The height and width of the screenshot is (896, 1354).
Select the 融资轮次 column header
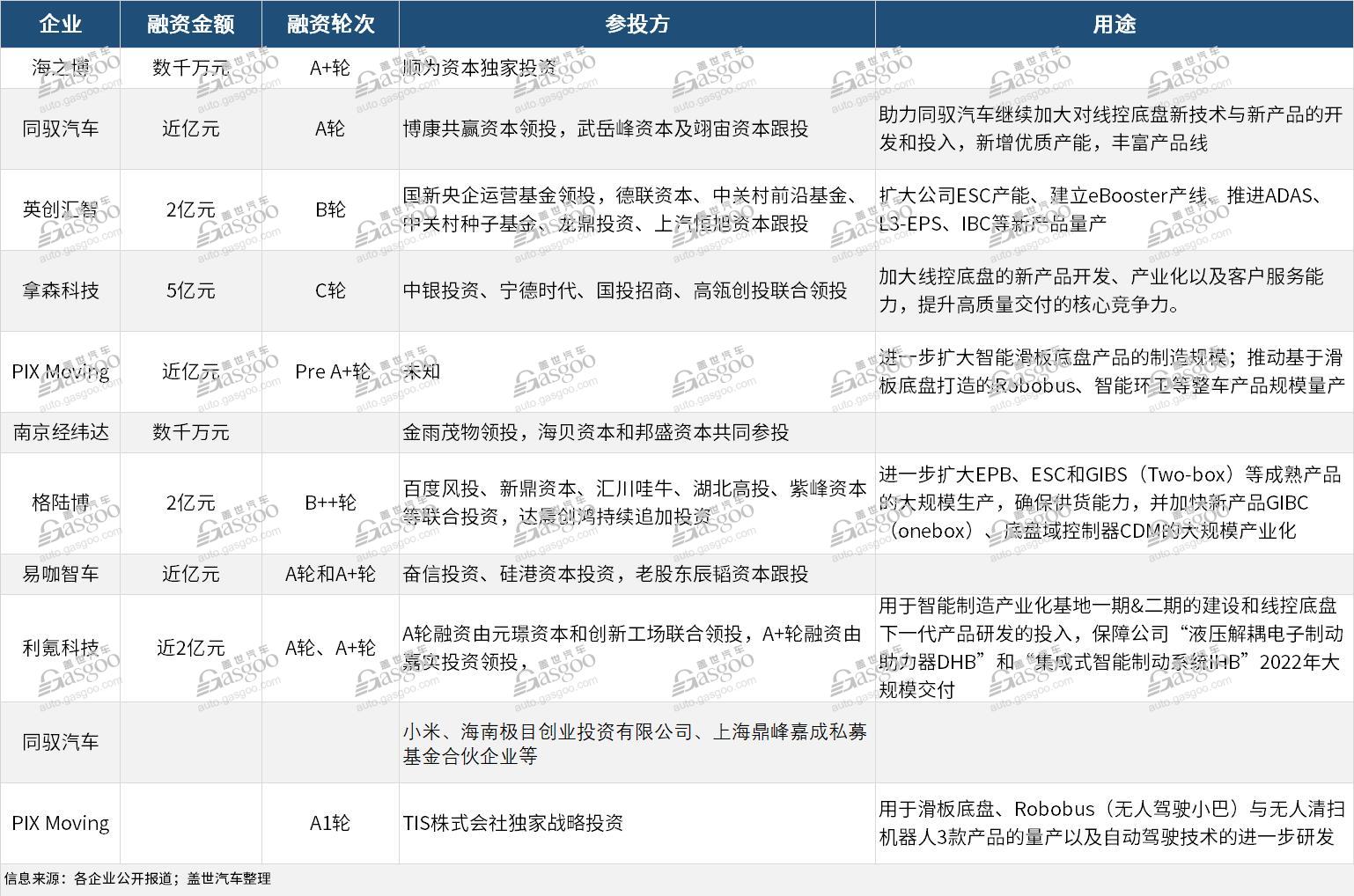point(329,24)
